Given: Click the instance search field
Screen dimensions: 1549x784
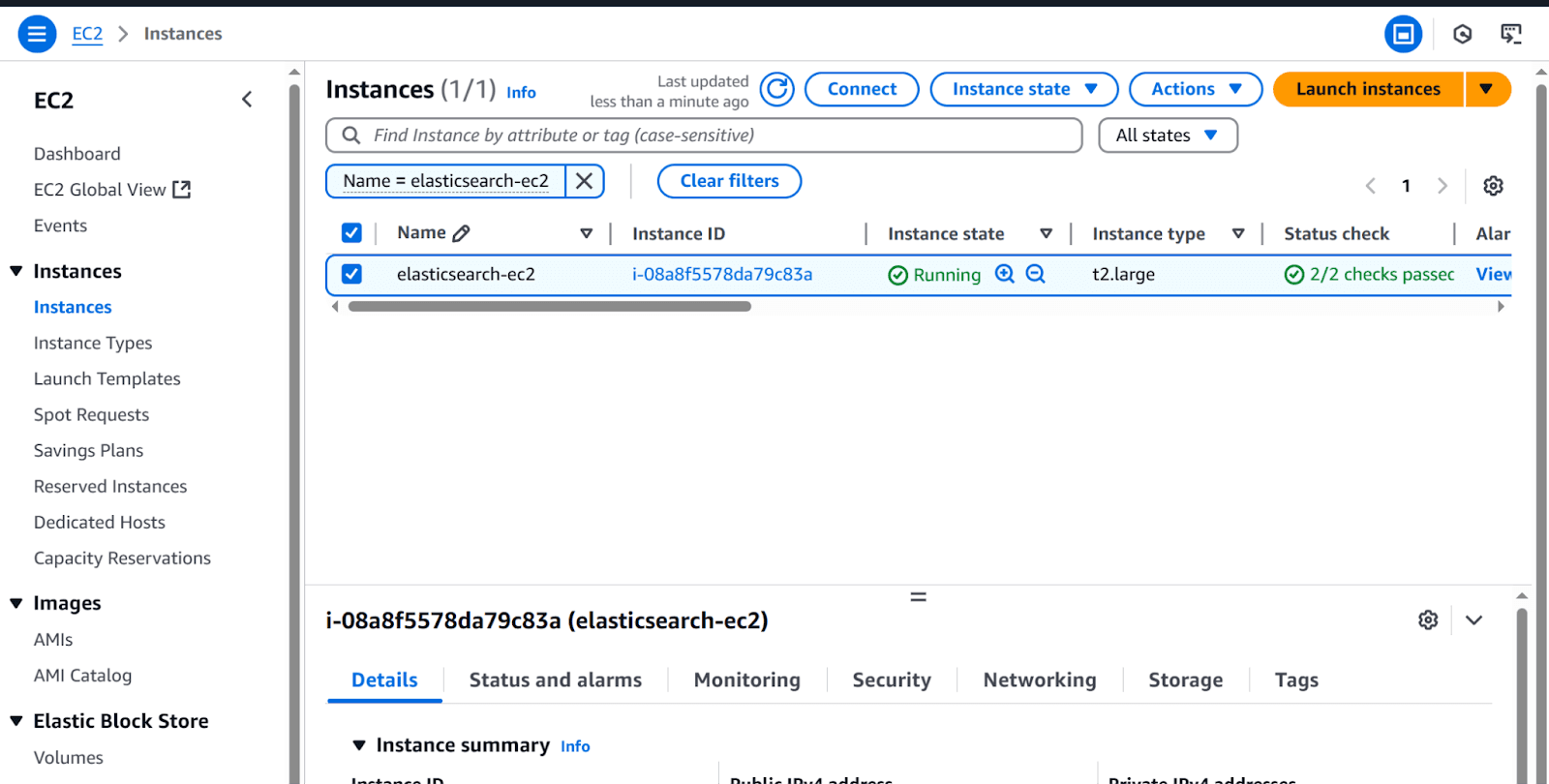Looking at the screenshot, I should click(716, 136).
